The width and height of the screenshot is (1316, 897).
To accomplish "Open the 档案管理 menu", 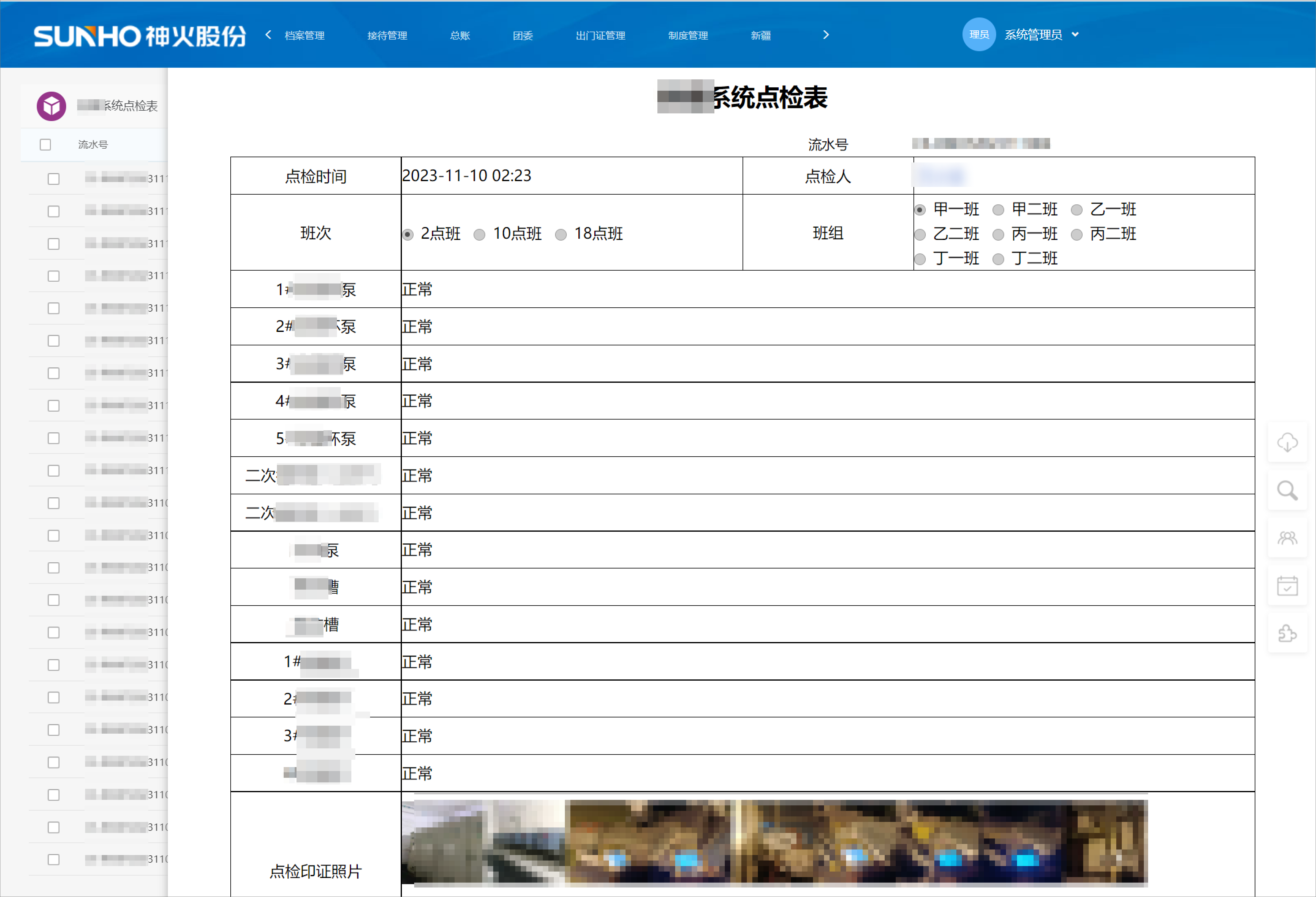I will [305, 35].
